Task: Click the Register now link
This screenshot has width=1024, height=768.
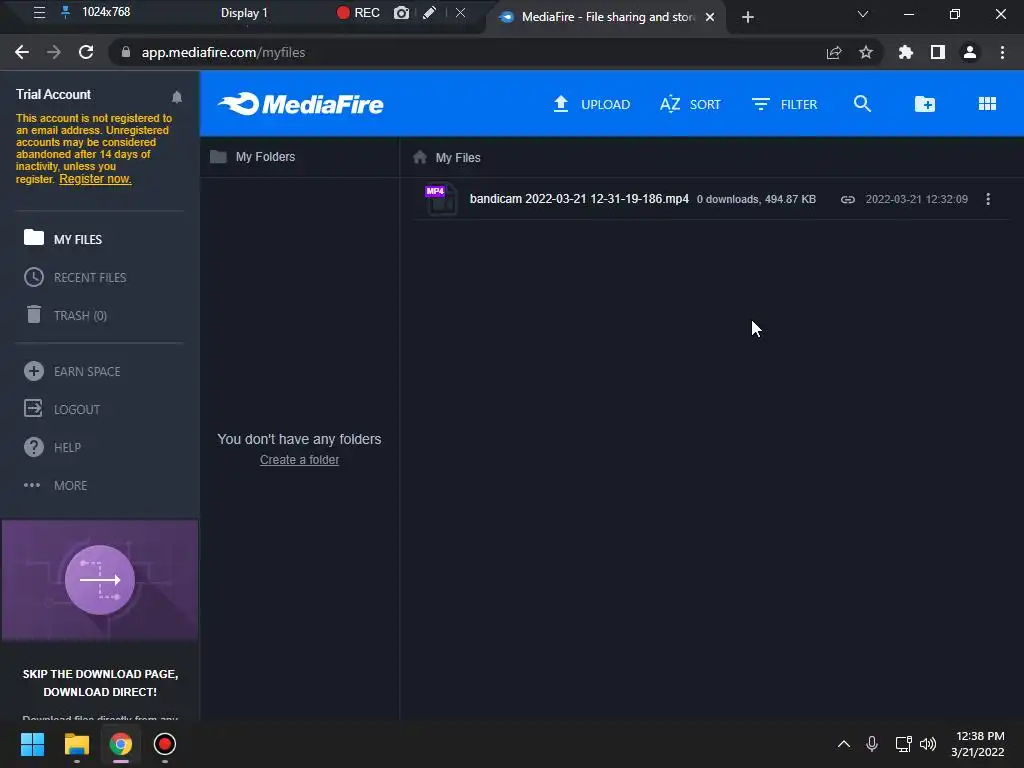Action: [95, 179]
